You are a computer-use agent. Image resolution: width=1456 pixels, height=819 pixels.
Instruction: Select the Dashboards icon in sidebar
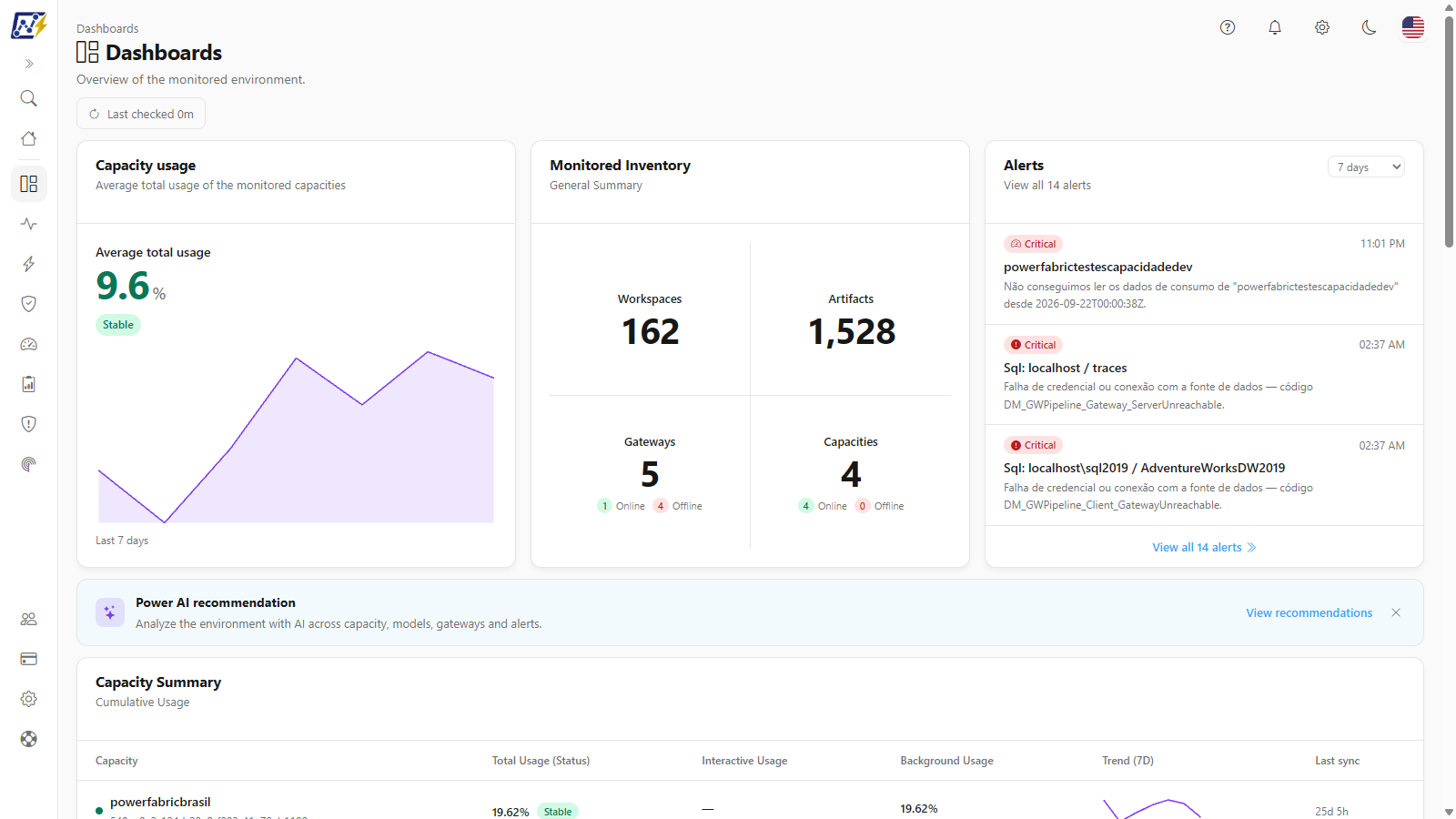[29, 184]
